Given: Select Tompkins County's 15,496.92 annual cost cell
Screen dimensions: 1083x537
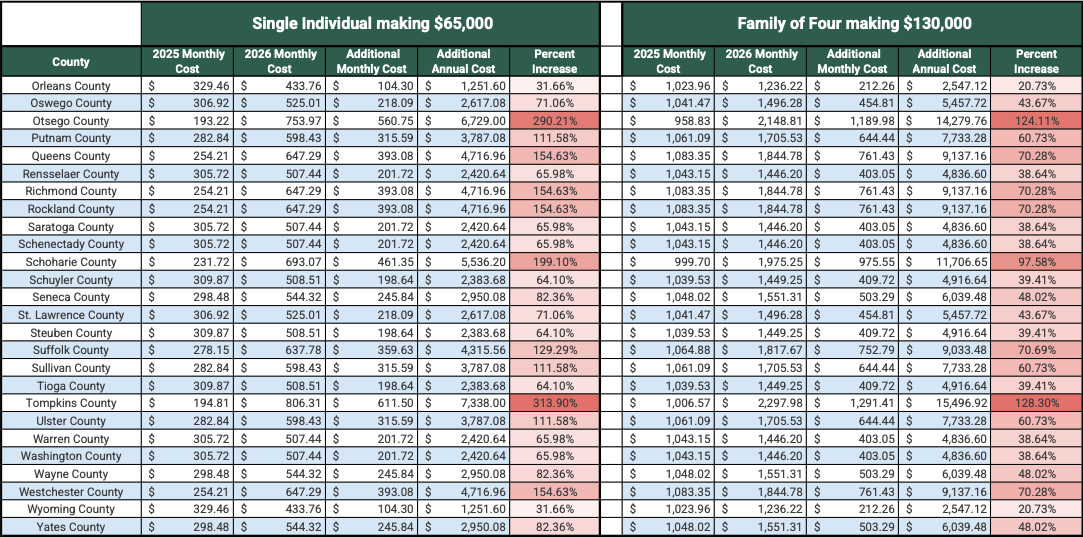Looking at the screenshot, I should click(944, 403).
